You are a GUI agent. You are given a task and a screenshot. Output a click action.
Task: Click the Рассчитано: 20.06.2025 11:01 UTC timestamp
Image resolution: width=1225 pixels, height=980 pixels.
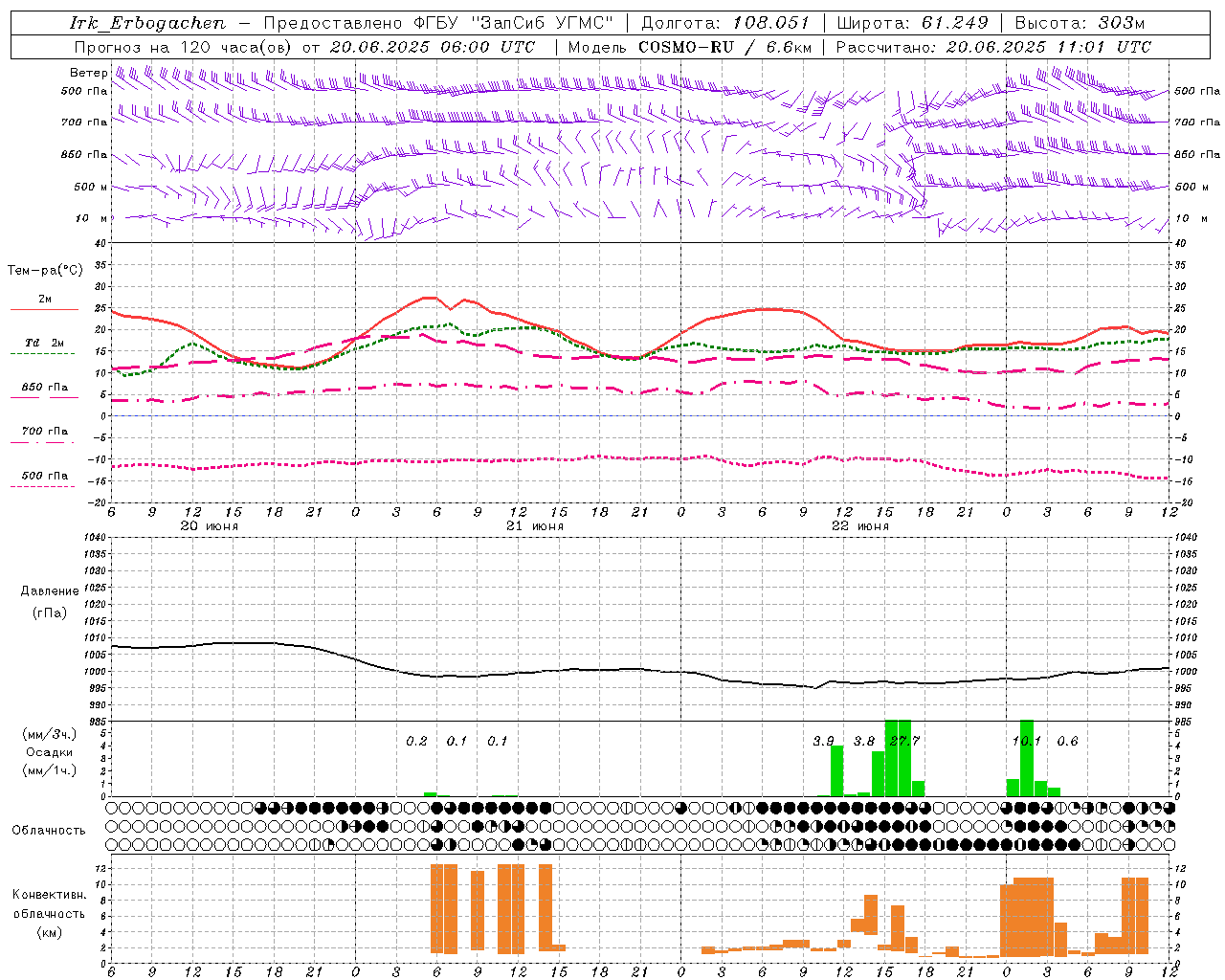[993, 47]
